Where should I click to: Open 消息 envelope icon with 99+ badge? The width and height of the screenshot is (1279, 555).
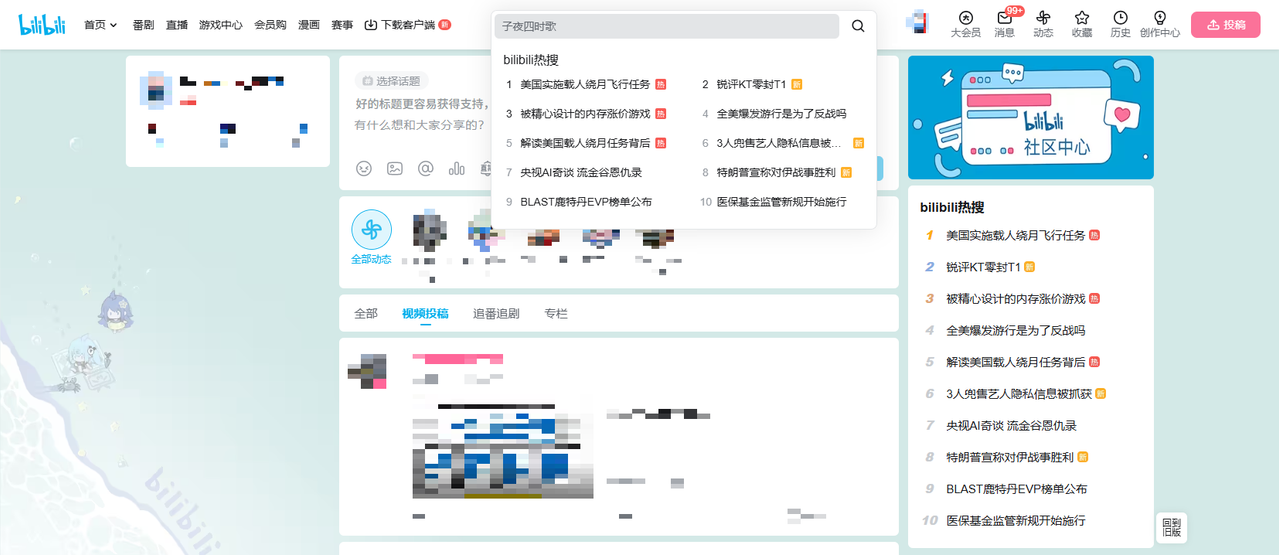coord(1005,24)
